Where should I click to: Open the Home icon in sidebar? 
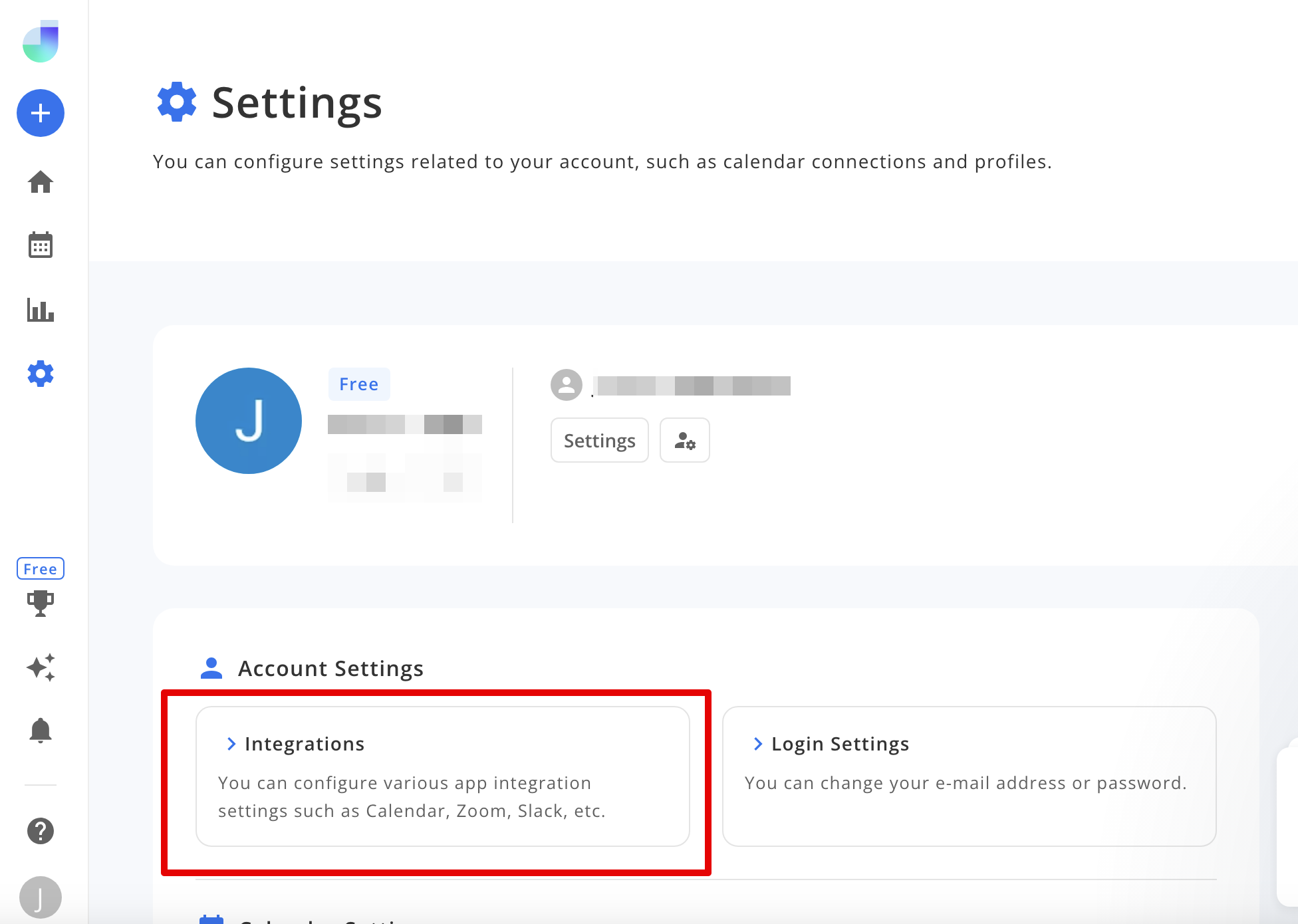point(41,181)
